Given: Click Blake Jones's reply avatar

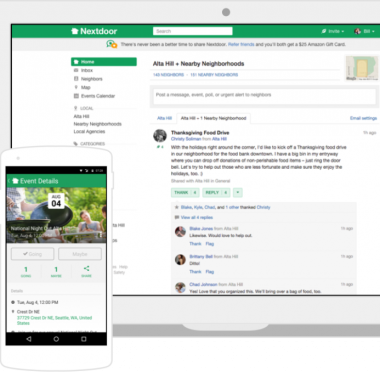Looking at the screenshot, I should pyautogui.click(x=180, y=231).
